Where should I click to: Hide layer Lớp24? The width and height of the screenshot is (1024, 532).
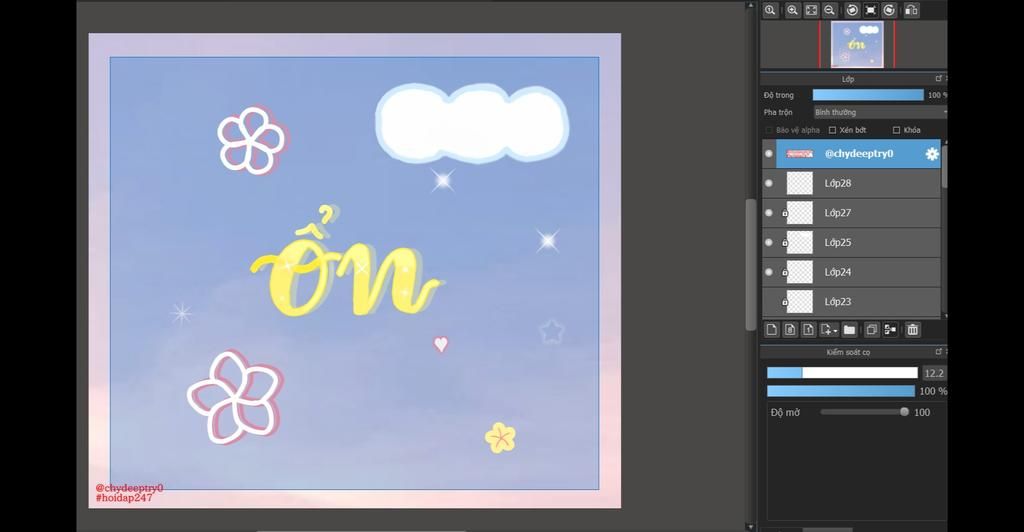pos(769,272)
